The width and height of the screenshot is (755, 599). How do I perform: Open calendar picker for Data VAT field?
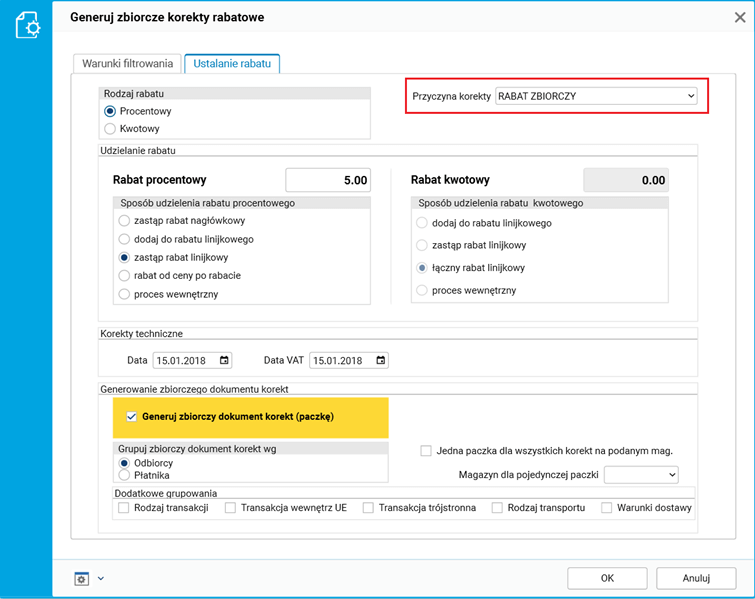(380, 360)
